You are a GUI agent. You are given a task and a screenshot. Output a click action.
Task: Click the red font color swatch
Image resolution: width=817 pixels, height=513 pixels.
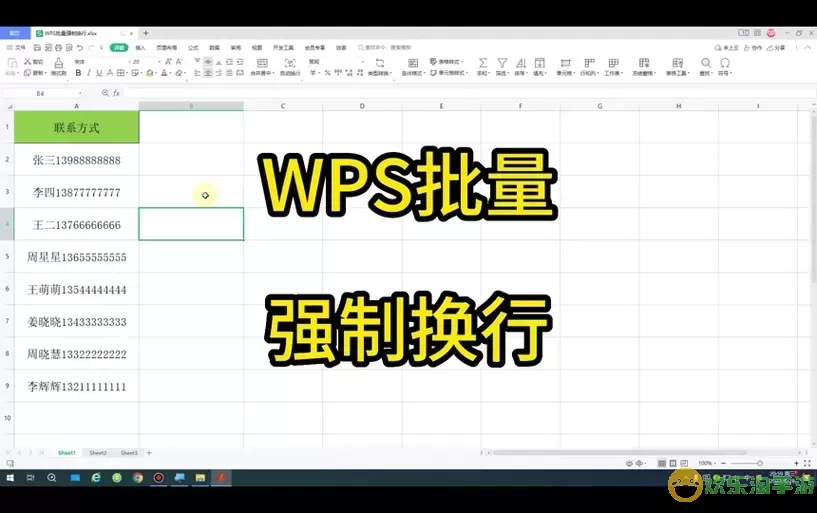point(164,73)
